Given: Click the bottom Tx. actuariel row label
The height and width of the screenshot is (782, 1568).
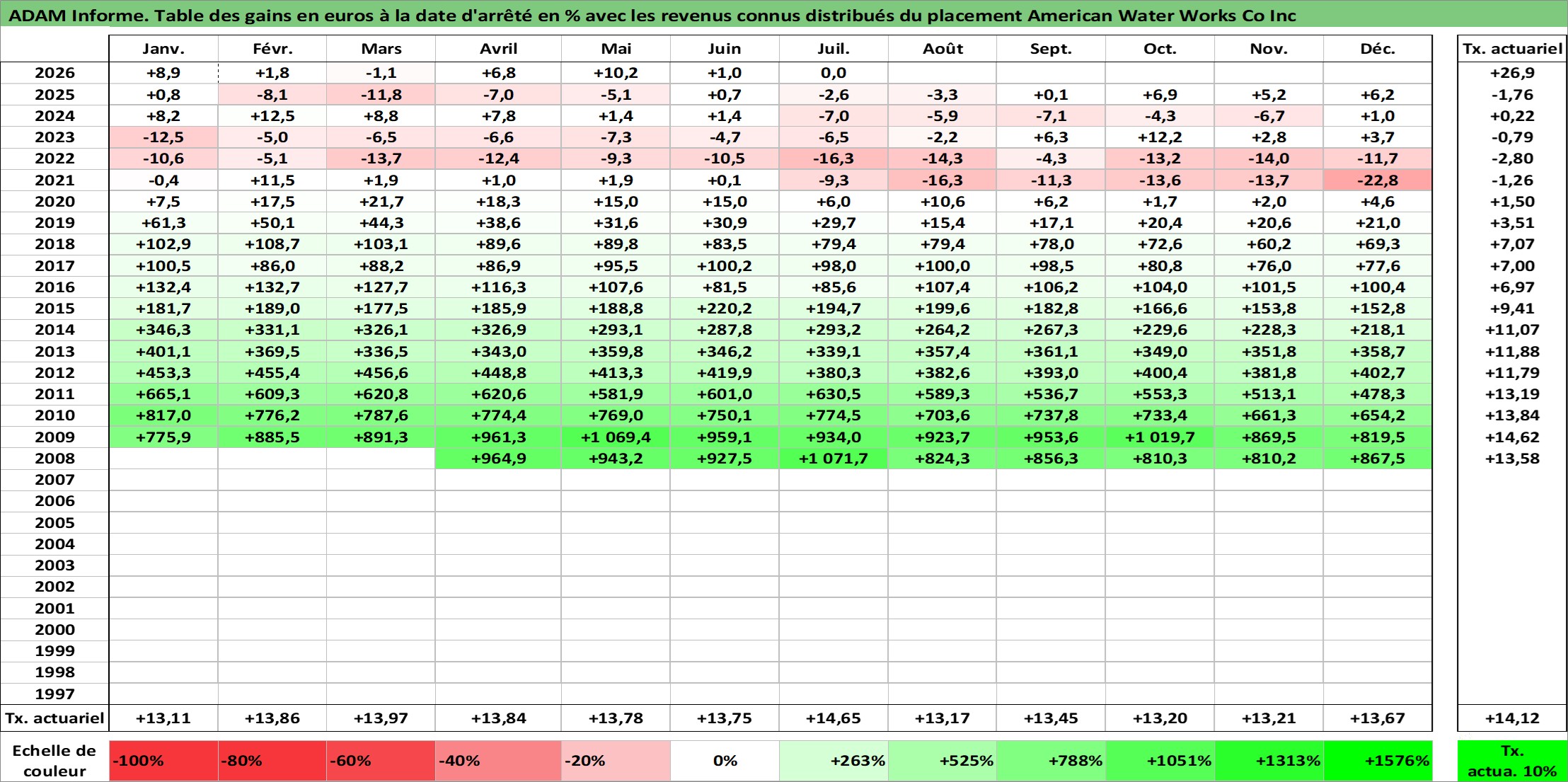Looking at the screenshot, I should [54, 718].
